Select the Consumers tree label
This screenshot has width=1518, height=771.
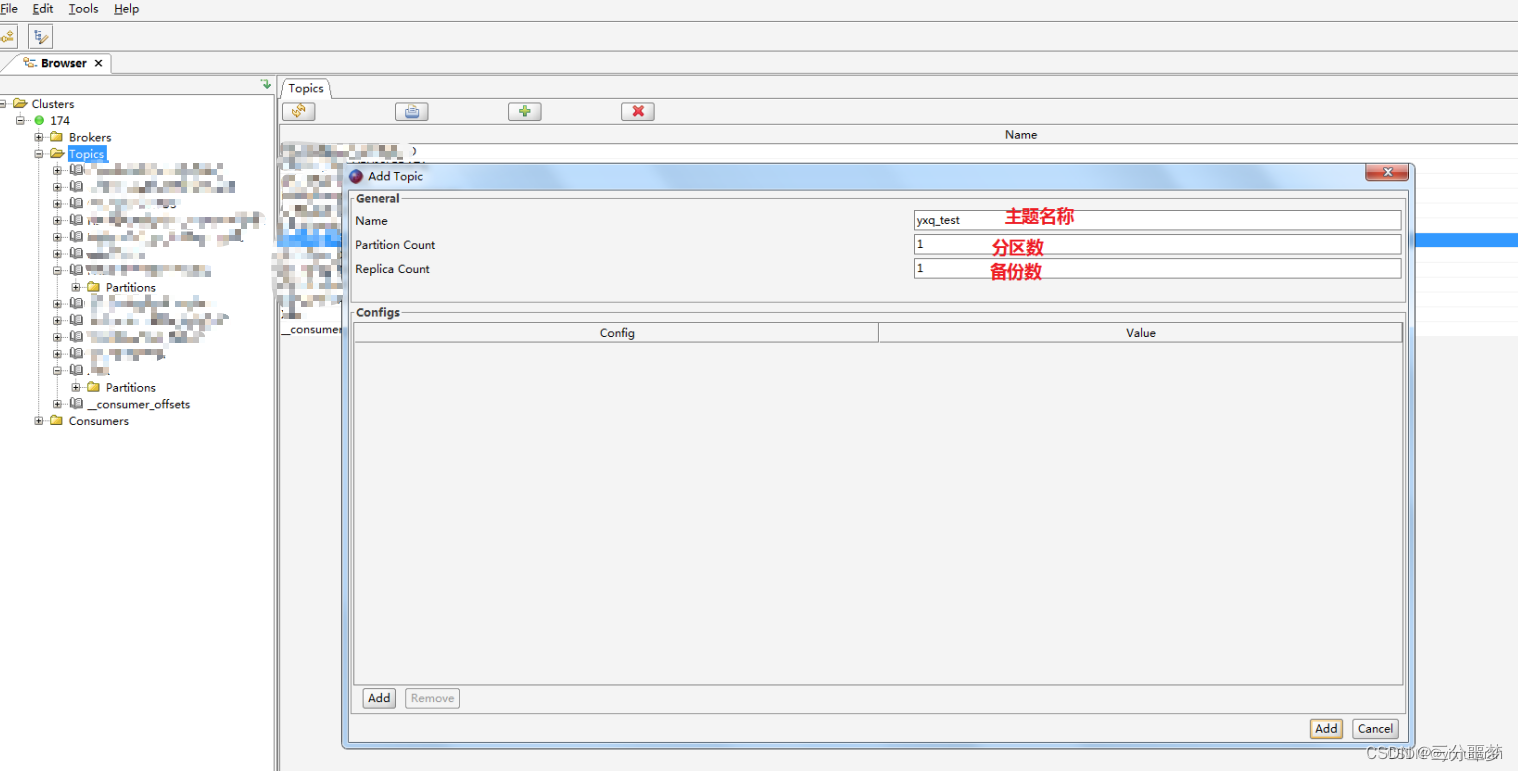coord(98,422)
